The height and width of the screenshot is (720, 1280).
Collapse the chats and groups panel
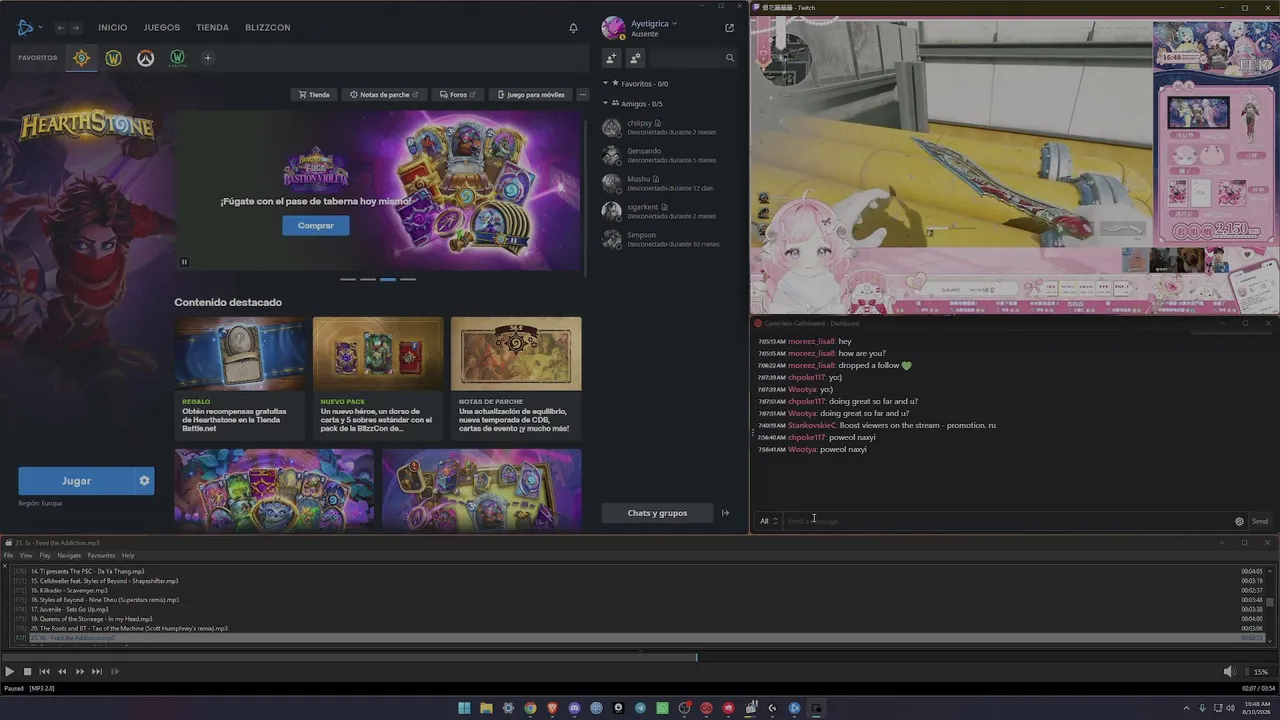click(x=726, y=513)
